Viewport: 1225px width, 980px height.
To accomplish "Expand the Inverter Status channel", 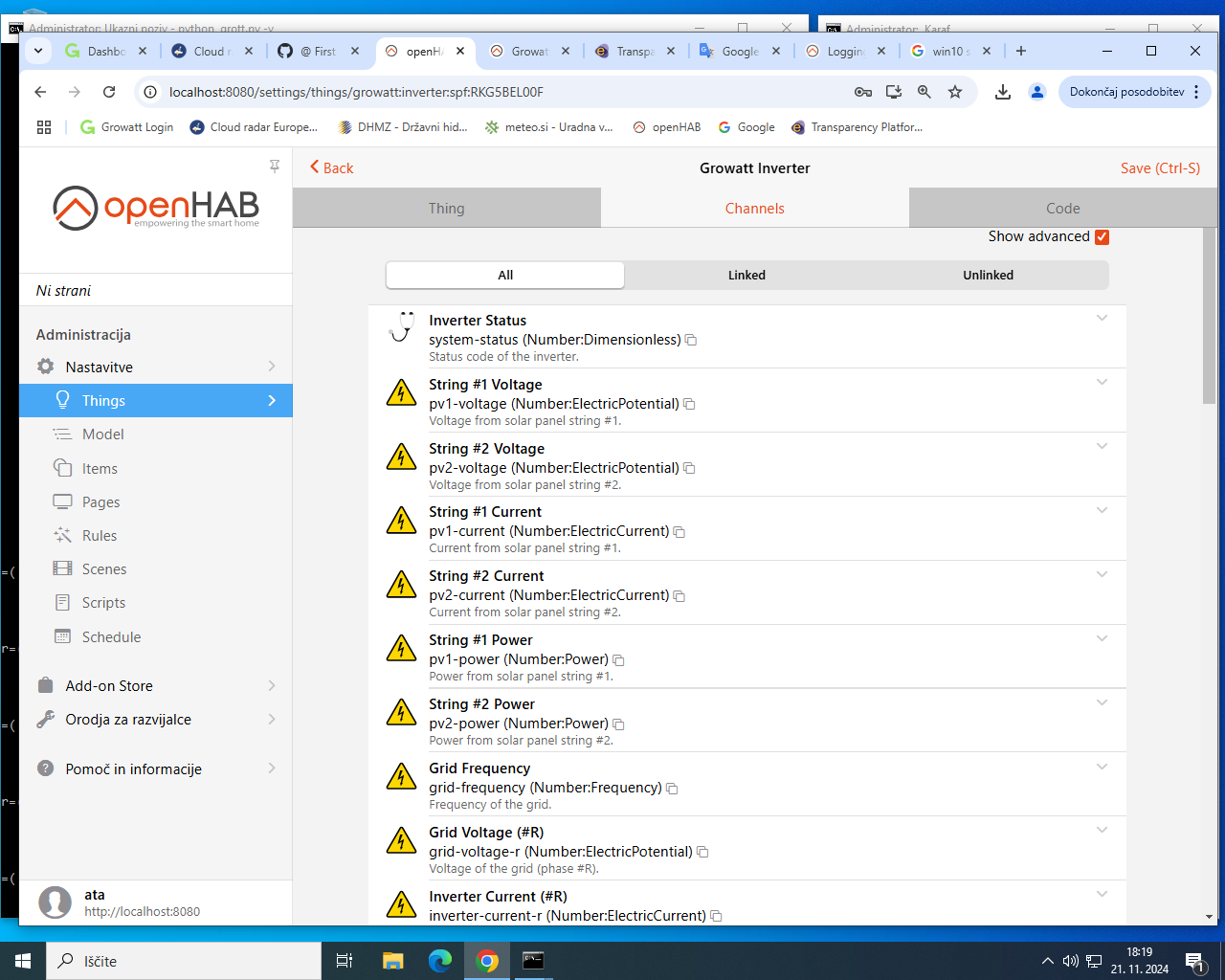I will 1102,319.
